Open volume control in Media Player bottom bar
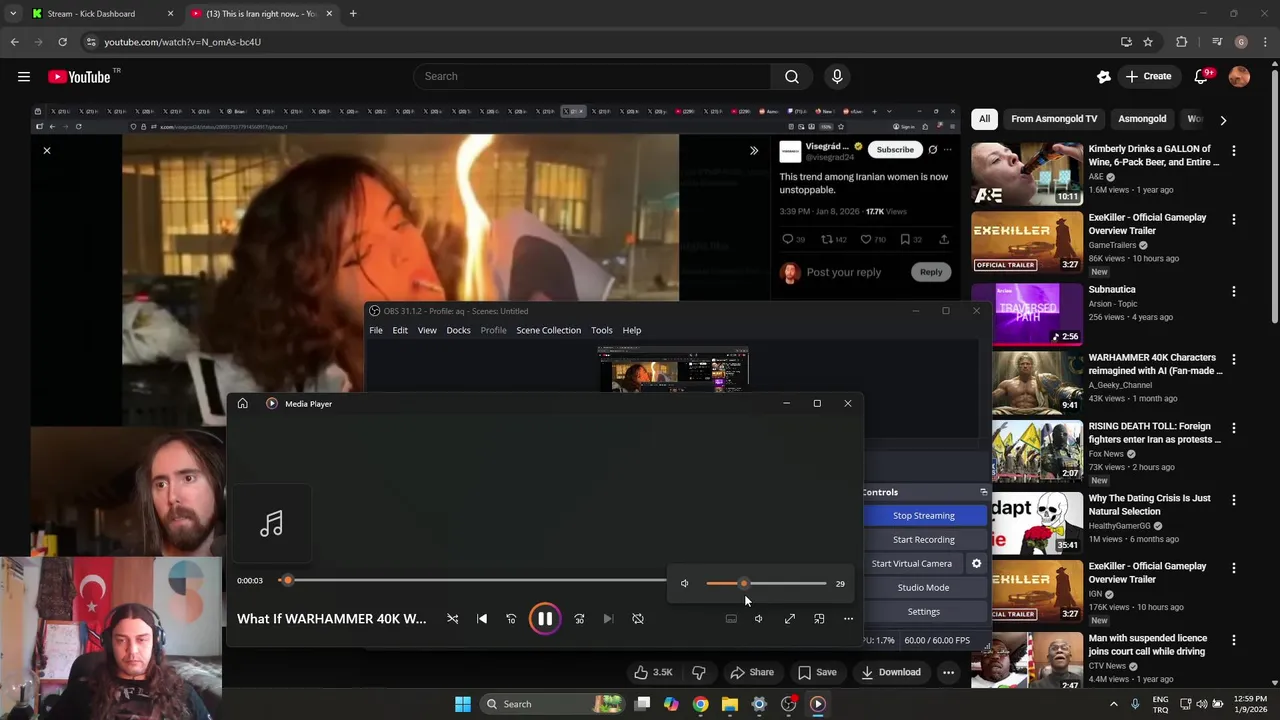The width and height of the screenshot is (1280, 720). point(759,619)
